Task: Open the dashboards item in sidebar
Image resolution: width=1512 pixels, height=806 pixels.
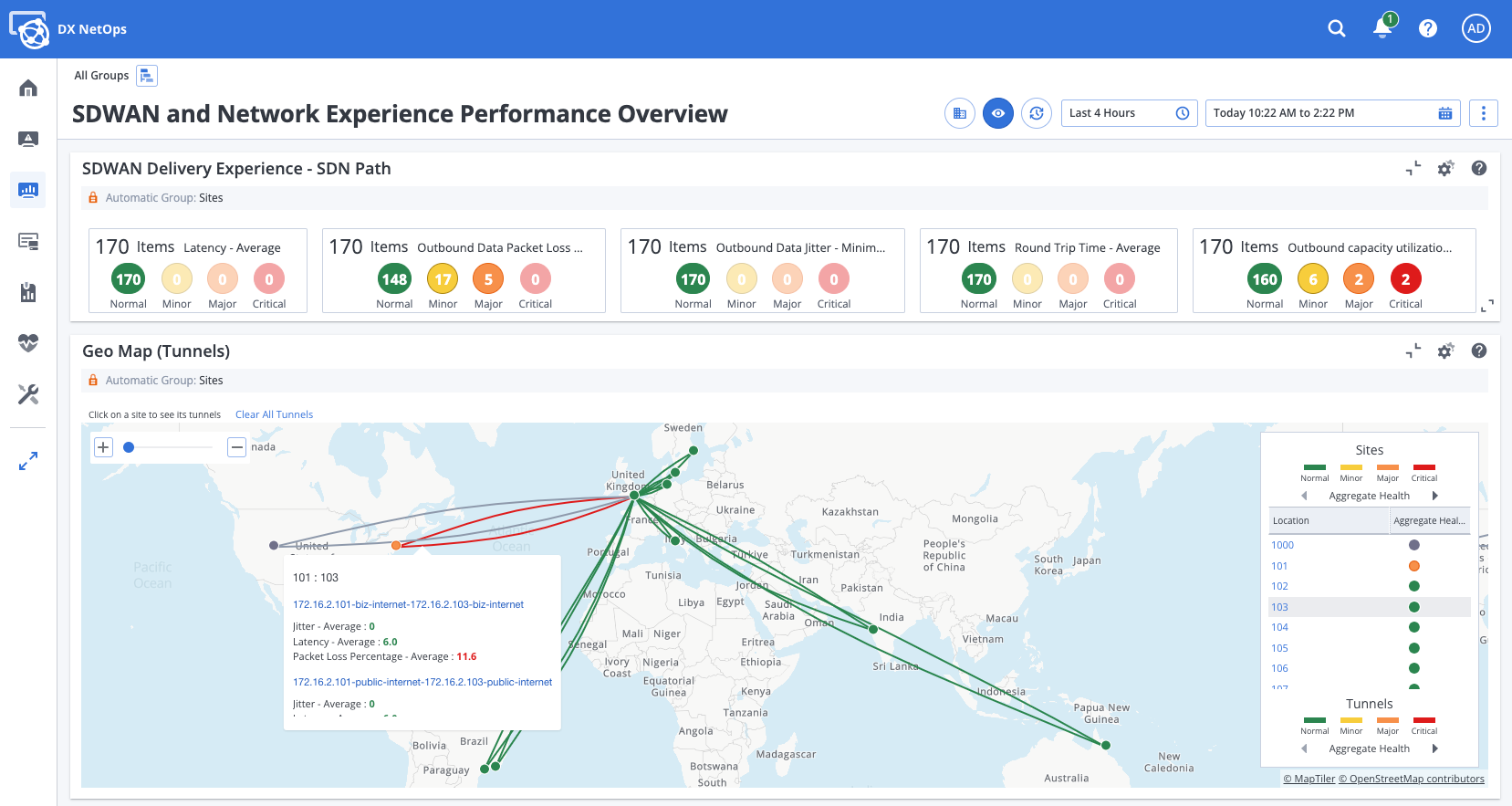Action: (28, 191)
